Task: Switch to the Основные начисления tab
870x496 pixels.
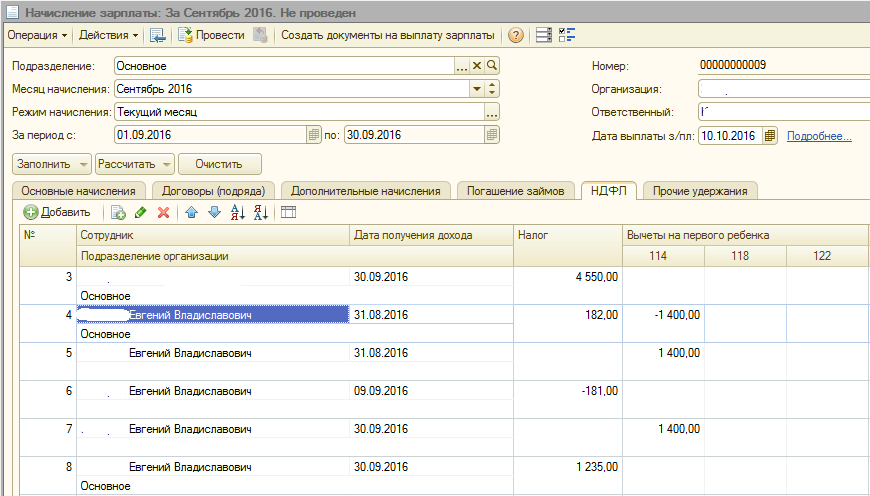Action: pyautogui.click(x=78, y=190)
